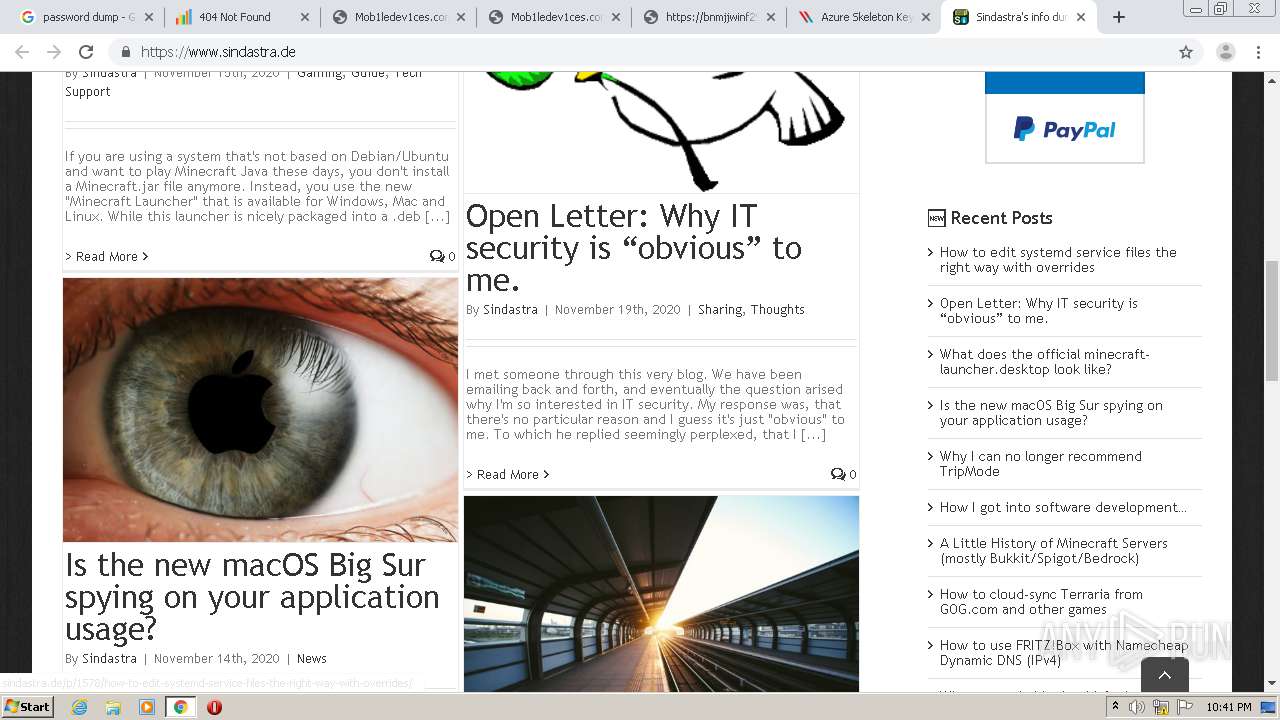The image size is (1280, 720).
Task: Open a new browser tab
Action: coord(1119,17)
